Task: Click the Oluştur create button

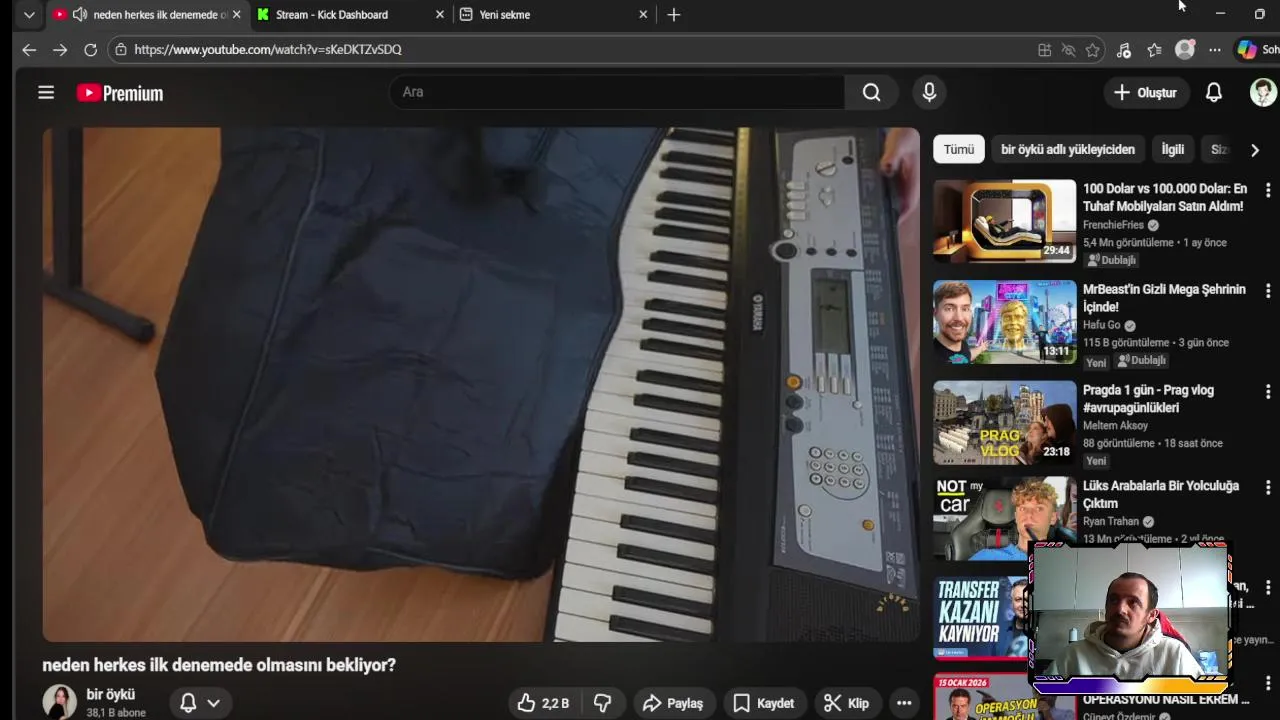Action: click(1145, 92)
